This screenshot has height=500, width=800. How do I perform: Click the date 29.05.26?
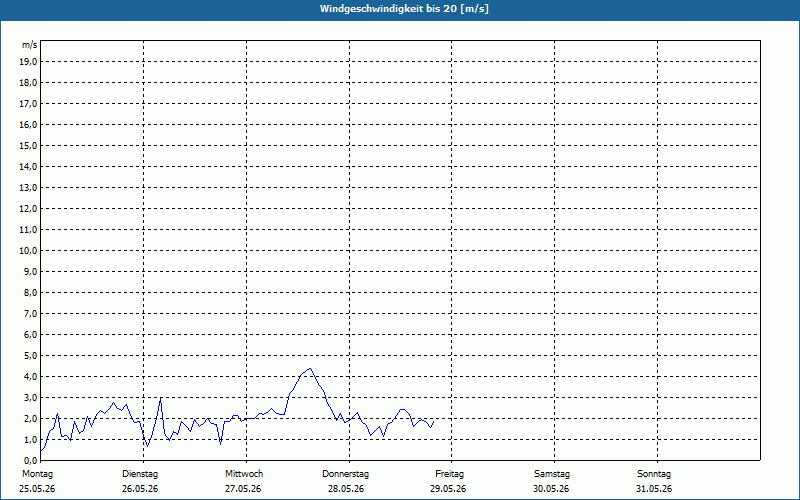click(x=448, y=489)
